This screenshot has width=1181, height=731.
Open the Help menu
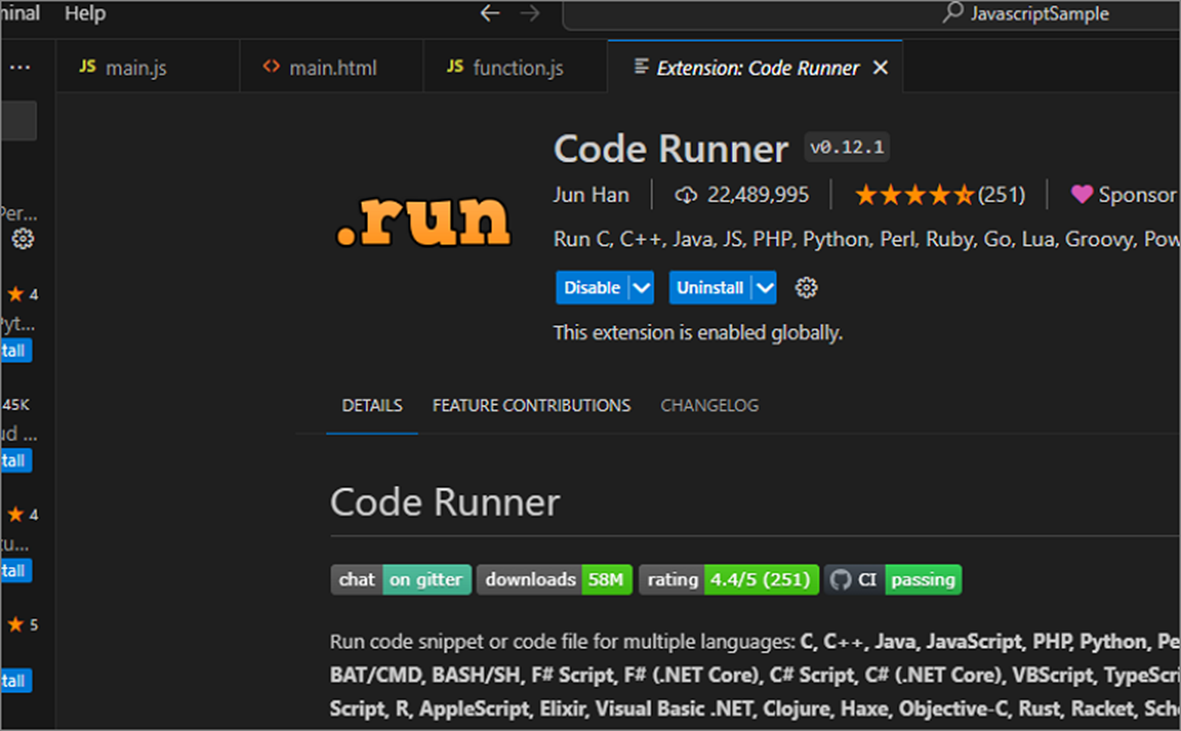click(85, 14)
